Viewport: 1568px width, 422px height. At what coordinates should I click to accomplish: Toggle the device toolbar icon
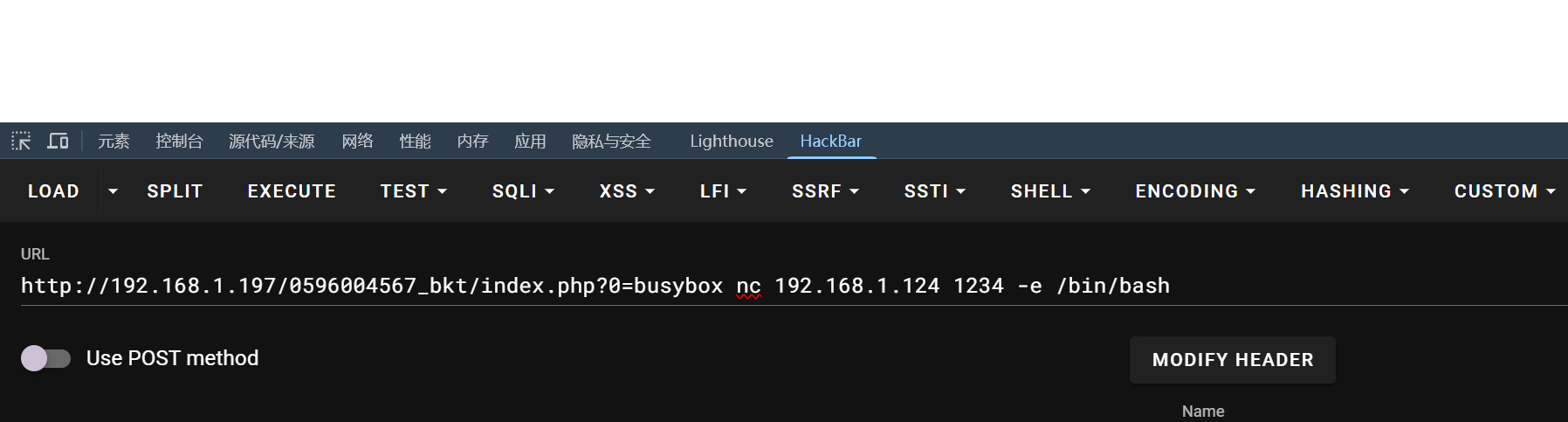click(x=58, y=141)
